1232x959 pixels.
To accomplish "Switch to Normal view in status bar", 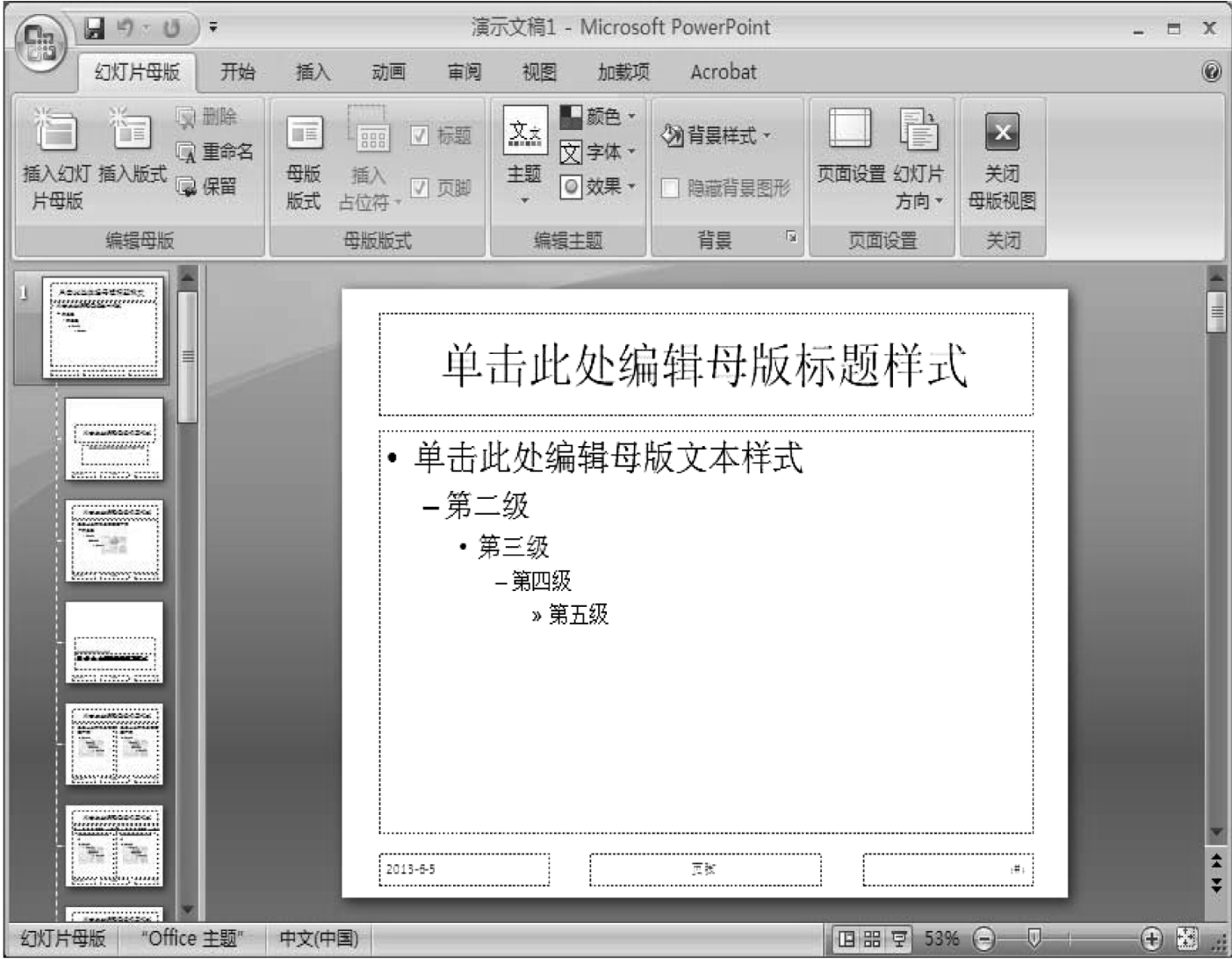I will pos(847,939).
